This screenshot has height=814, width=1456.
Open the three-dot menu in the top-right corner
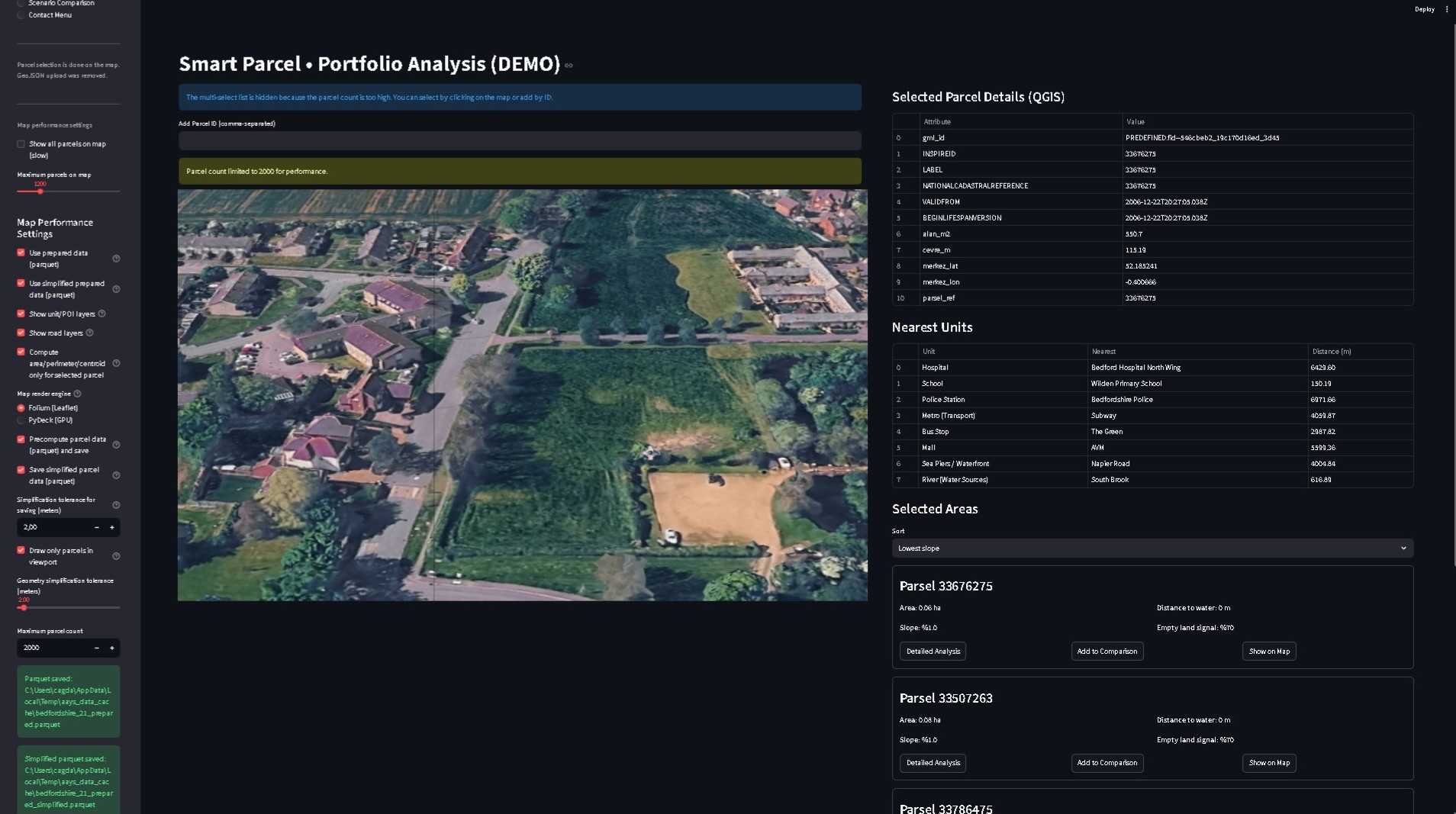pos(1446,8)
